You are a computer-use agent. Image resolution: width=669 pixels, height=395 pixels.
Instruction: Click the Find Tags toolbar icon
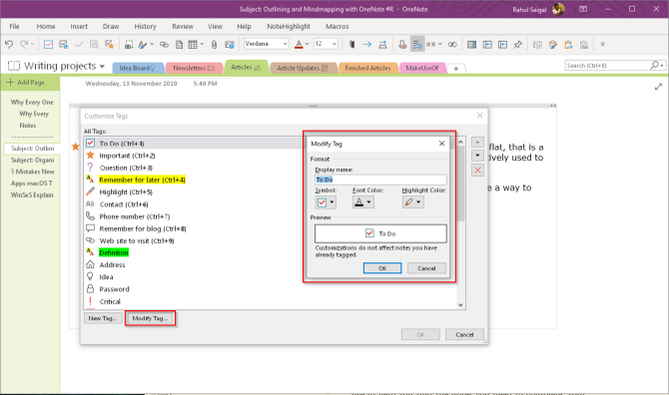[x=64, y=44]
